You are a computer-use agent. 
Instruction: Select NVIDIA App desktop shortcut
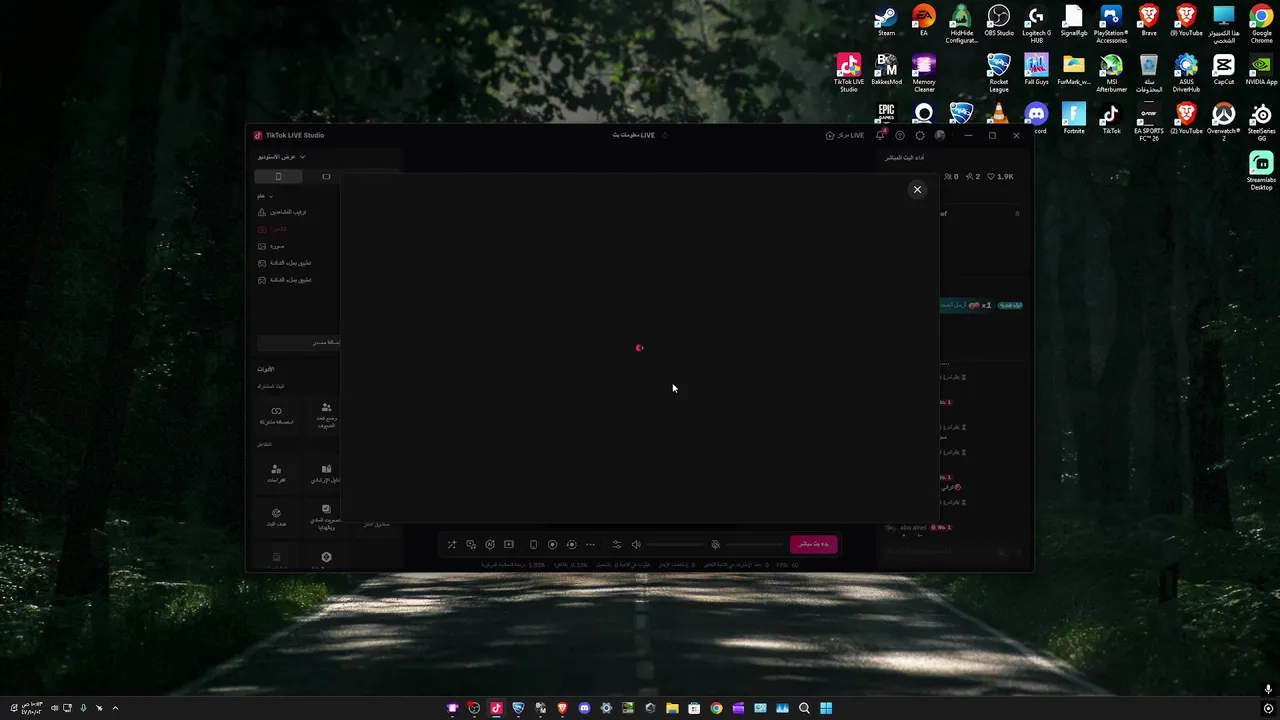point(1262,69)
